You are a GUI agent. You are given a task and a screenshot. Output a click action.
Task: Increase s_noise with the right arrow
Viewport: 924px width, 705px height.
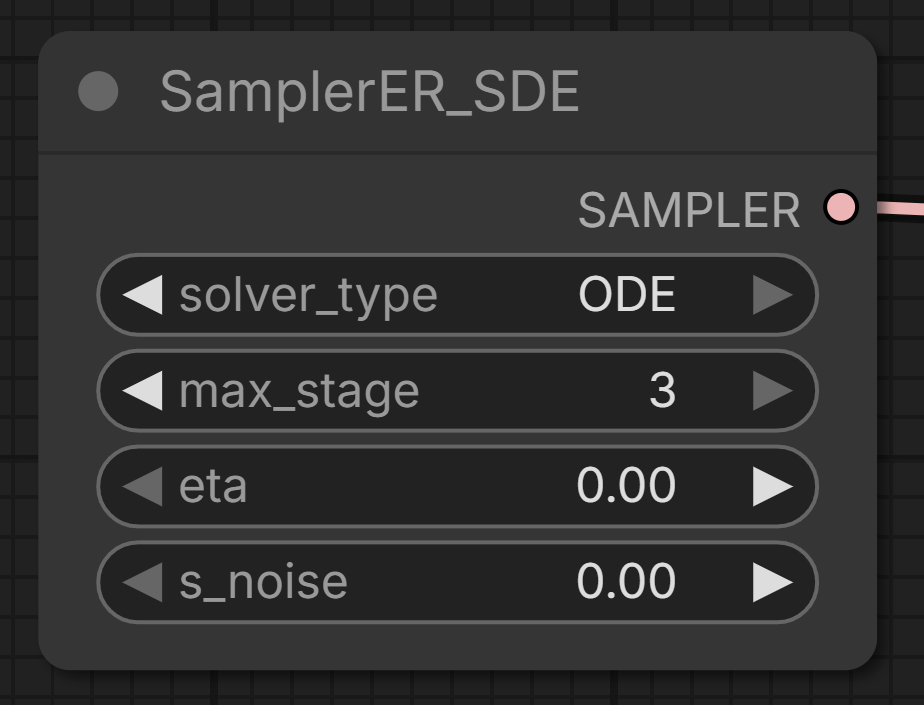773,582
